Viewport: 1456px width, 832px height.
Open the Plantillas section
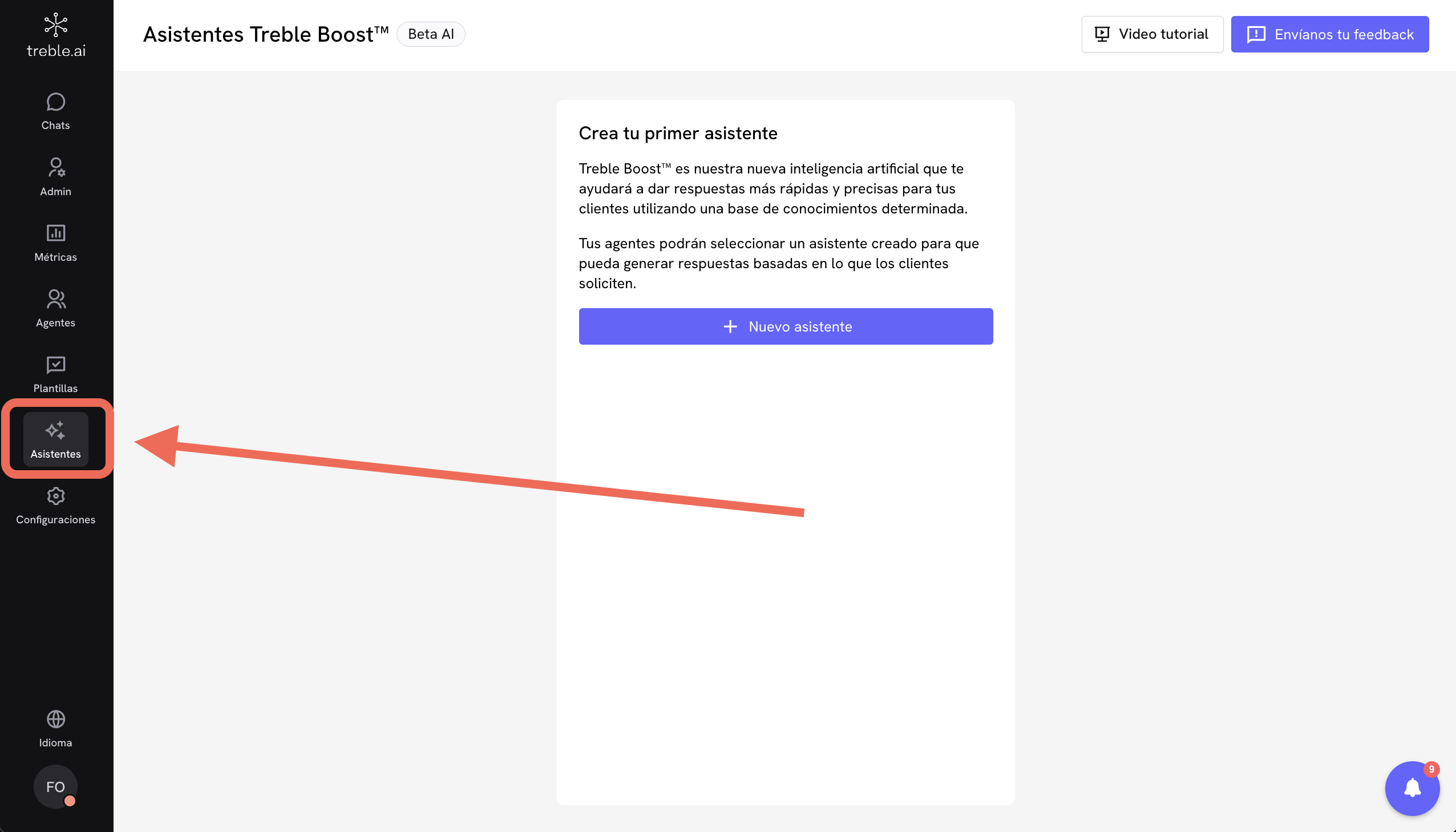tap(55, 374)
